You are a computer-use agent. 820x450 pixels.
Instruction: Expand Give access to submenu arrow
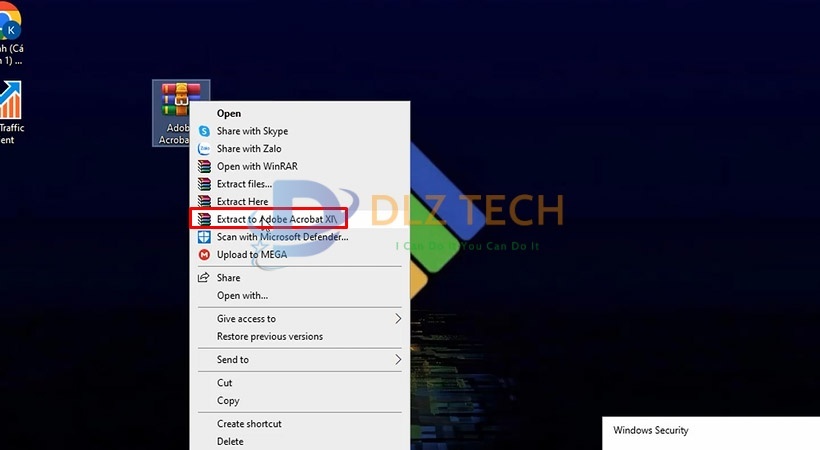coord(398,319)
